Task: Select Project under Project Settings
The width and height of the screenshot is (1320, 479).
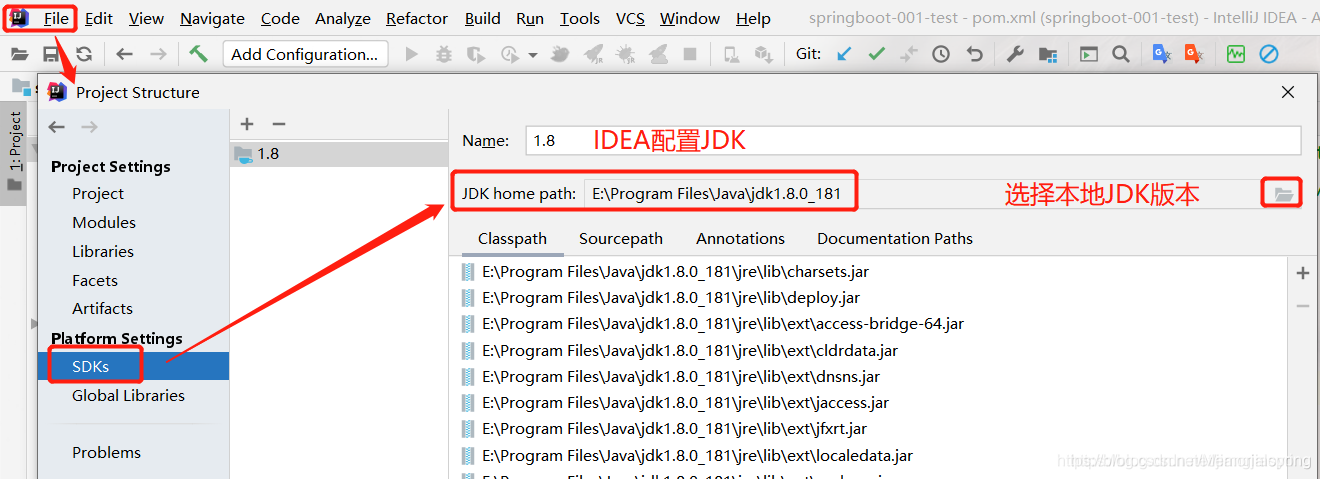Action: [98, 193]
